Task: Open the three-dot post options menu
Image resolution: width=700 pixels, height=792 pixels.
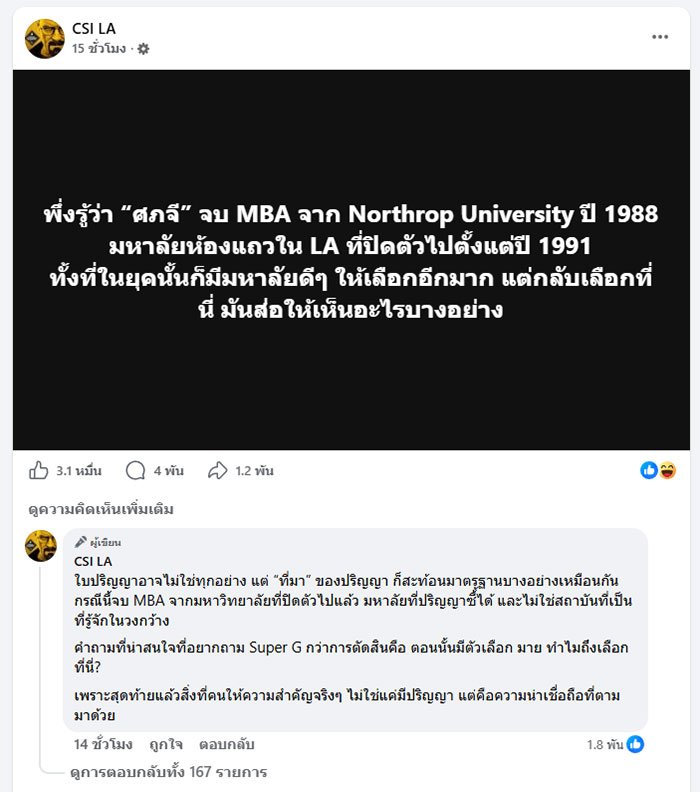Action: pos(660,37)
